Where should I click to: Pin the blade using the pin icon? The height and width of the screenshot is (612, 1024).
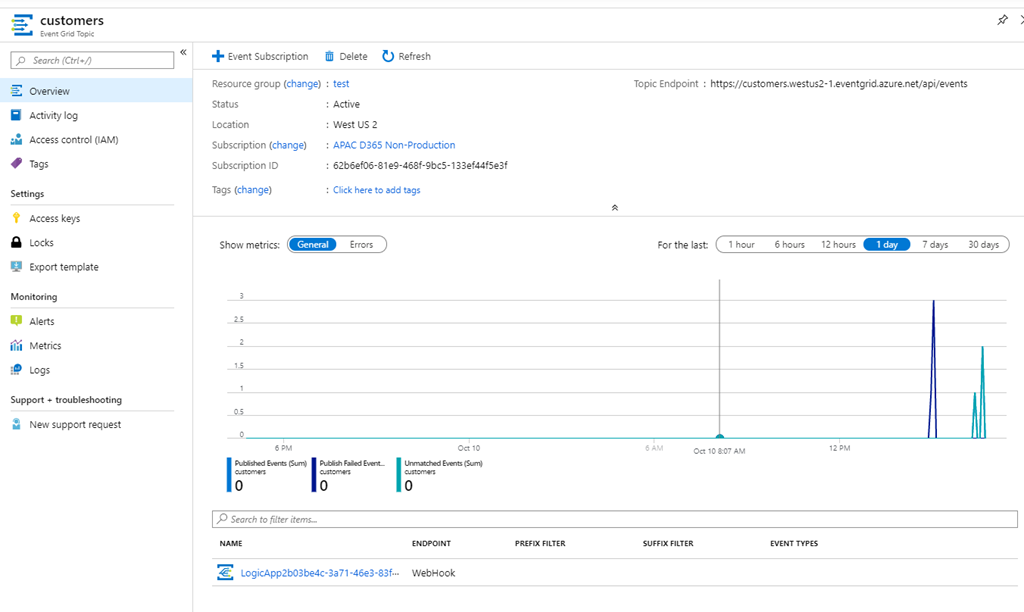(x=1002, y=20)
